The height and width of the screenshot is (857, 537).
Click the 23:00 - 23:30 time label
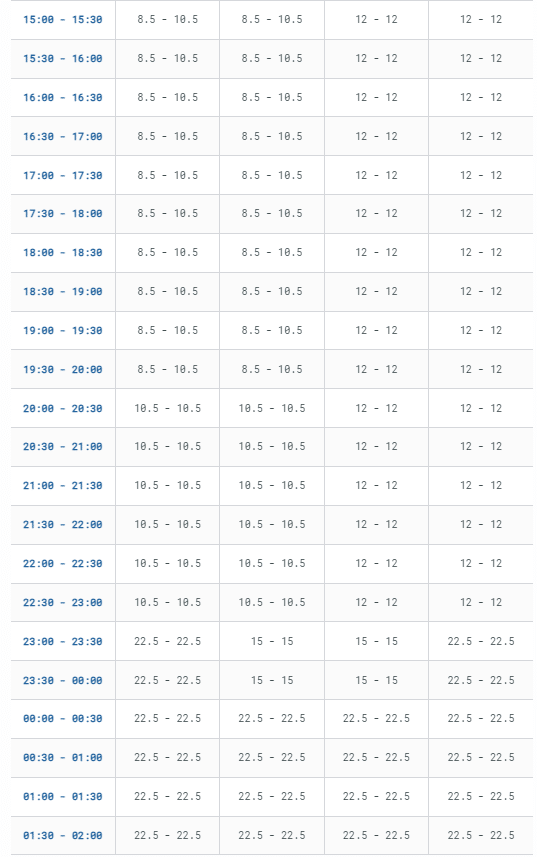[63, 642]
